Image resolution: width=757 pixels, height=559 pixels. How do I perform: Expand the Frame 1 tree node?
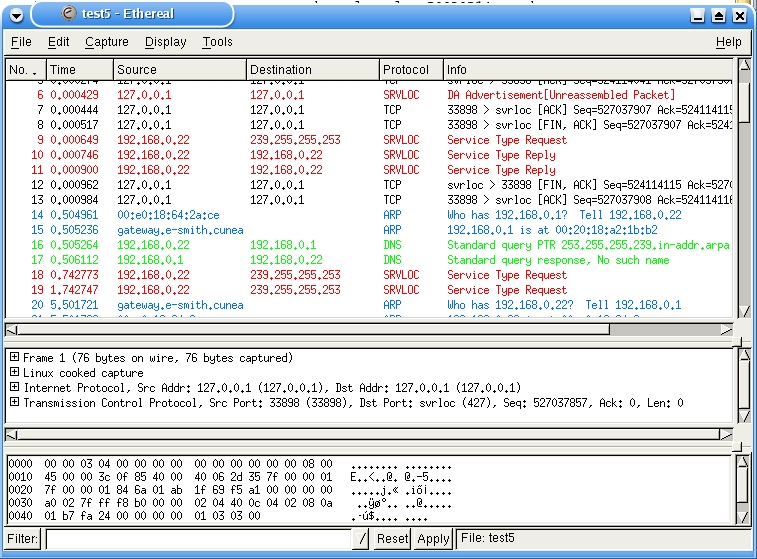tap(14, 358)
